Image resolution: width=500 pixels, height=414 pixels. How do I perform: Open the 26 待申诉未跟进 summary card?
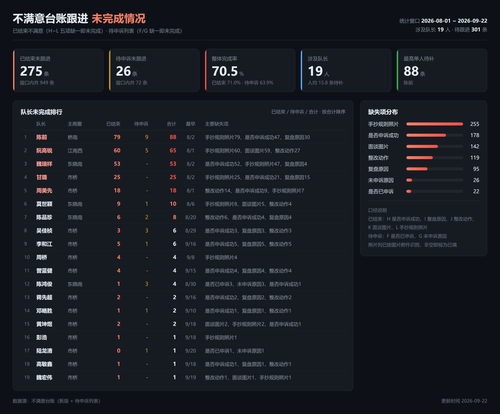click(154, 70)
